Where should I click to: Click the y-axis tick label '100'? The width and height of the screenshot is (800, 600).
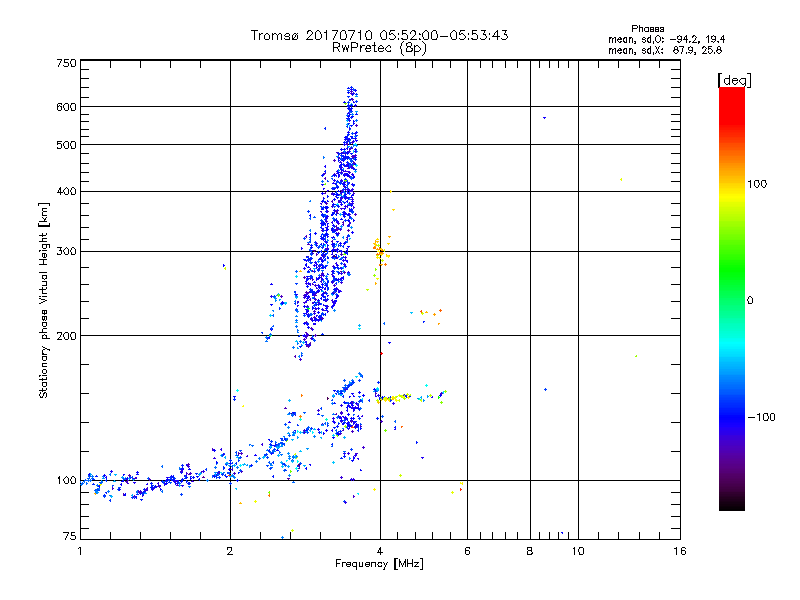click(x=66, y=481)
